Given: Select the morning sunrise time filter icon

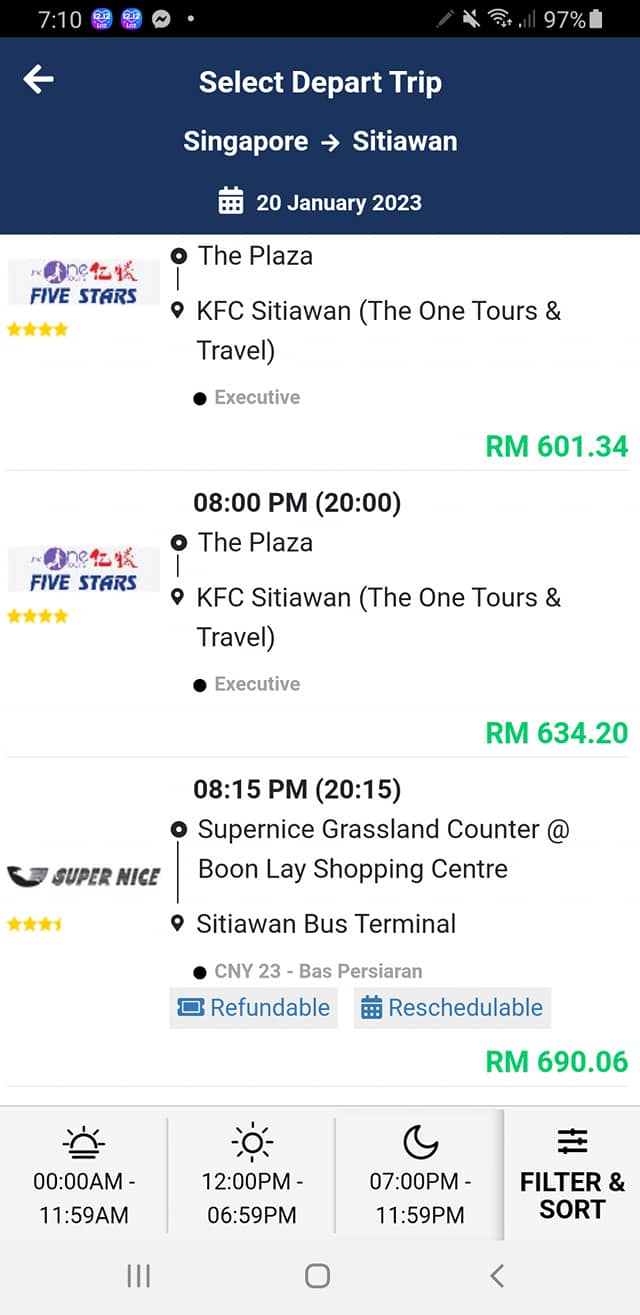Looking at the screenshot, I should click(84, 1141).
